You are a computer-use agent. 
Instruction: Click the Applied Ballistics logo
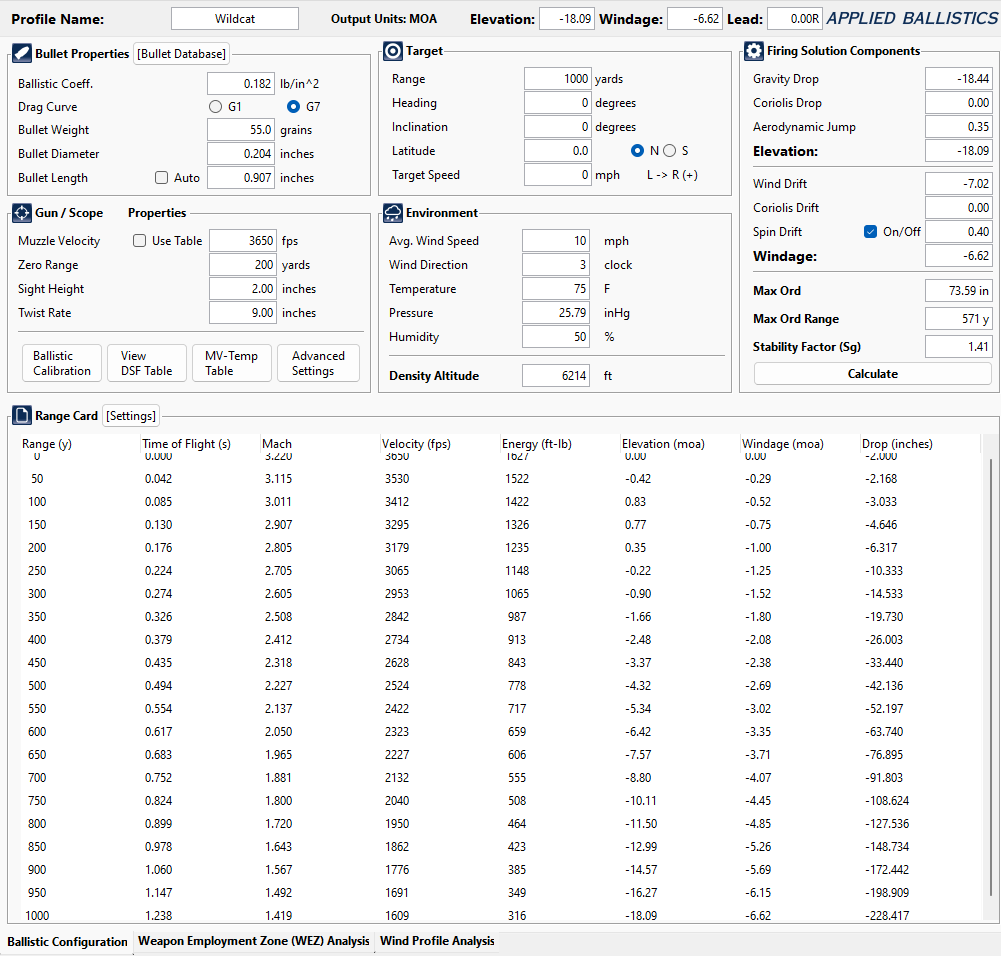pos(911,18)
